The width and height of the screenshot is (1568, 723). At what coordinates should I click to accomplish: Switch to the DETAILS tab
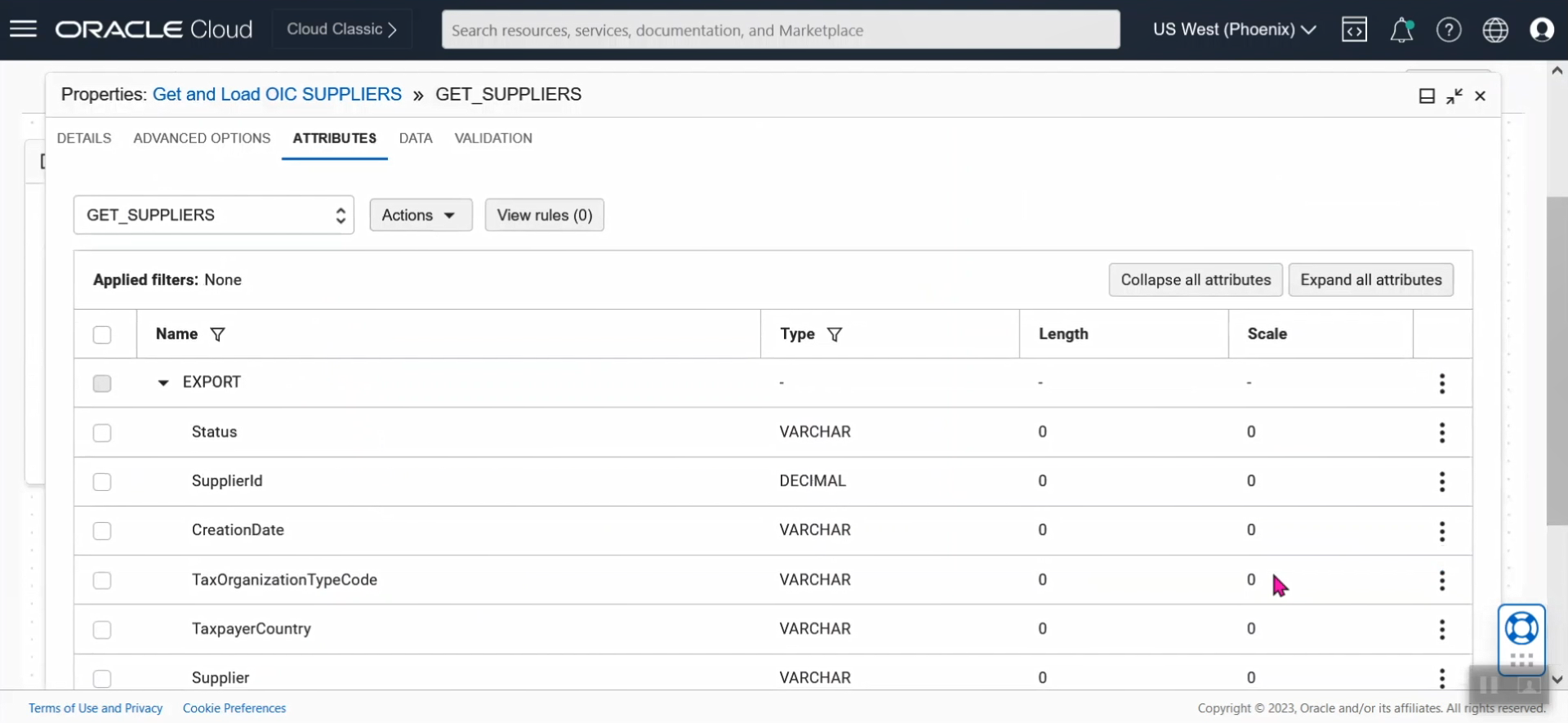84,138
